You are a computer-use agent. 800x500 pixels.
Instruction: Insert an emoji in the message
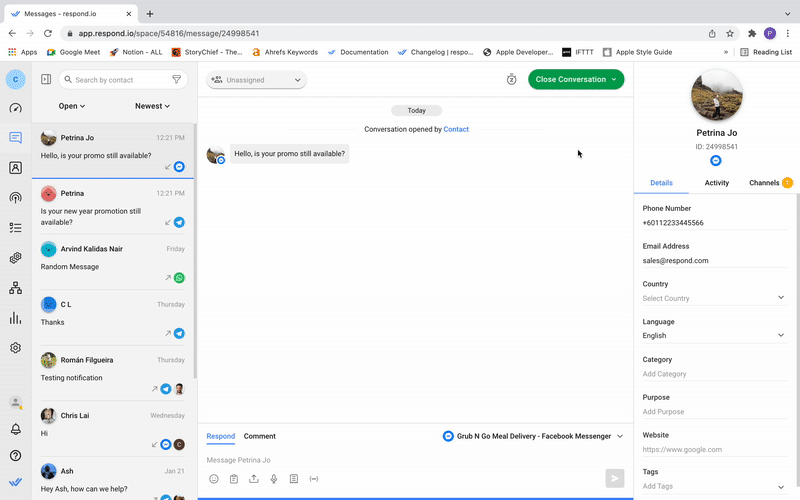214,479
